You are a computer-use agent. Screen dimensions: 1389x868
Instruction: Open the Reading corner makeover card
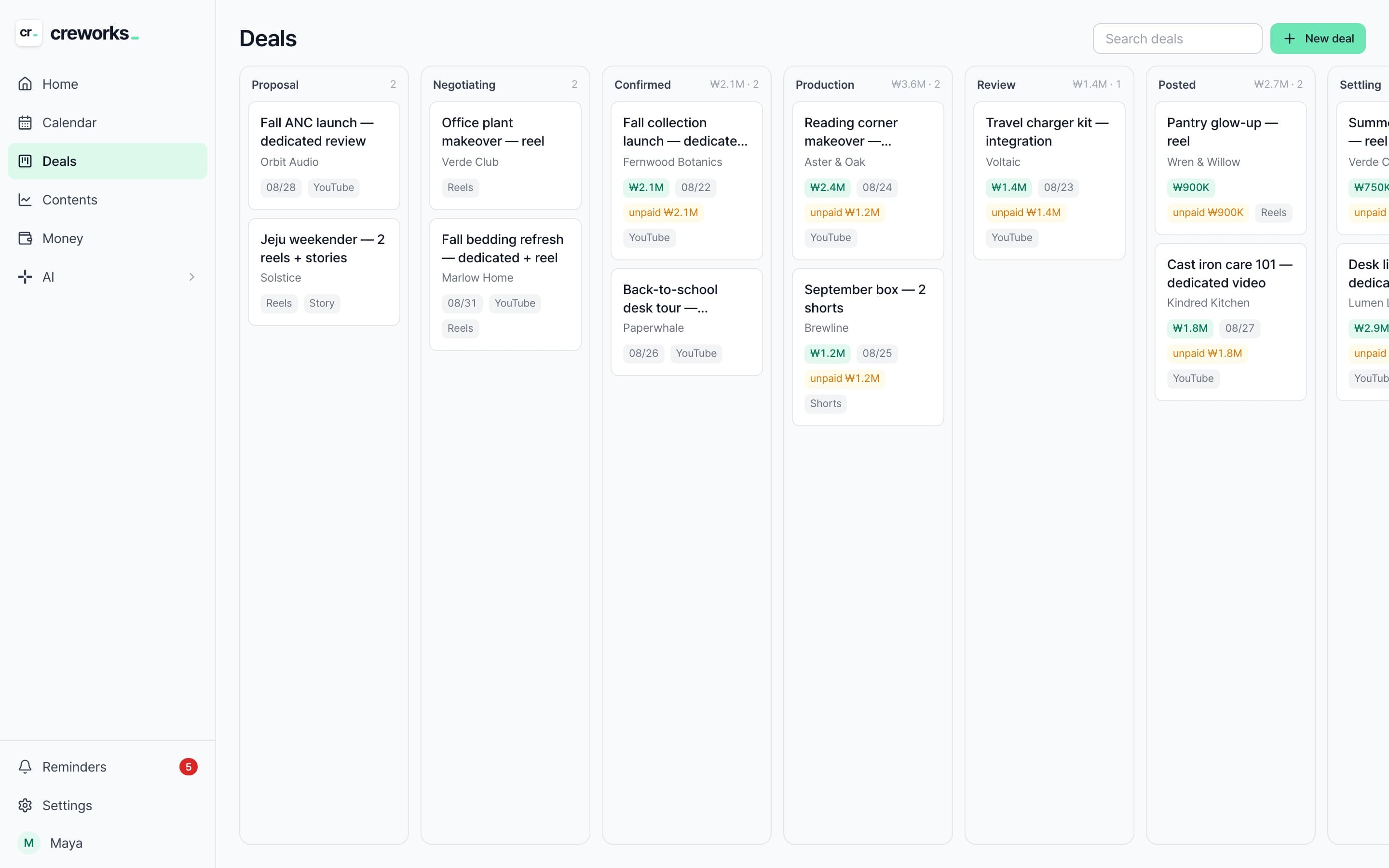click(x=868, y=181)
